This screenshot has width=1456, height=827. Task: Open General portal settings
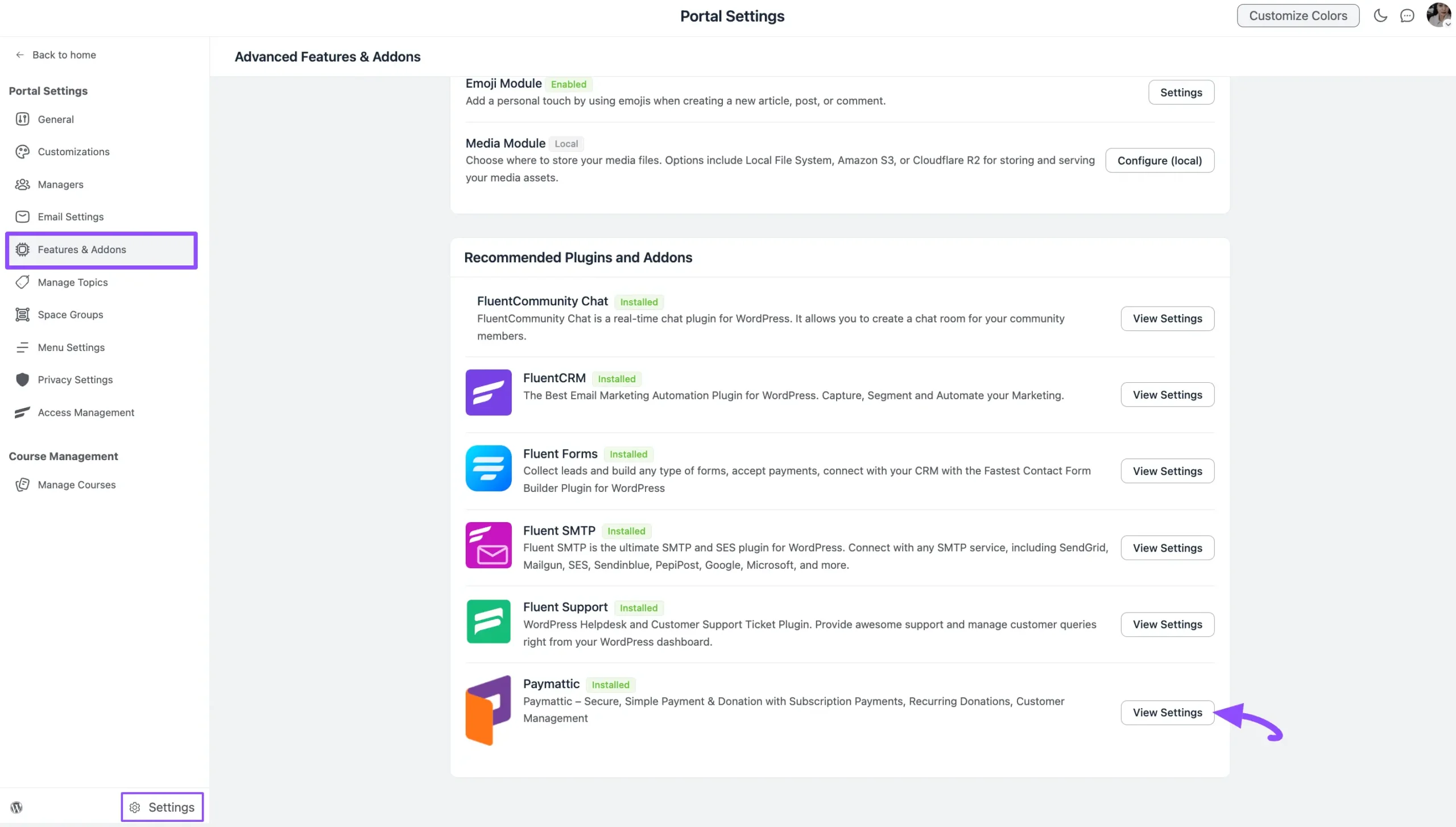coord(56,119)
